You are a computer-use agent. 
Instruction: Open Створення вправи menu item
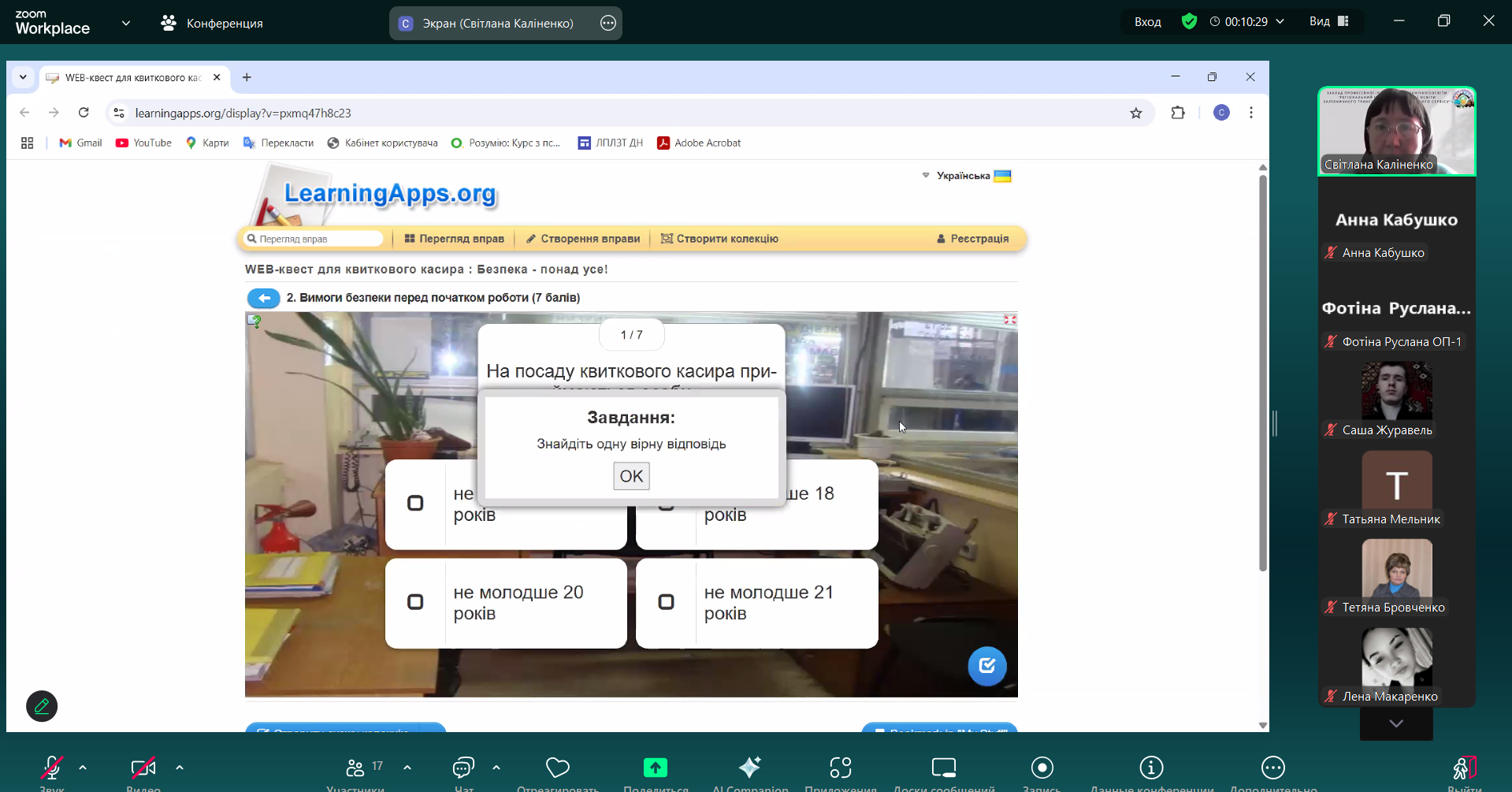(x=583, y=239)
